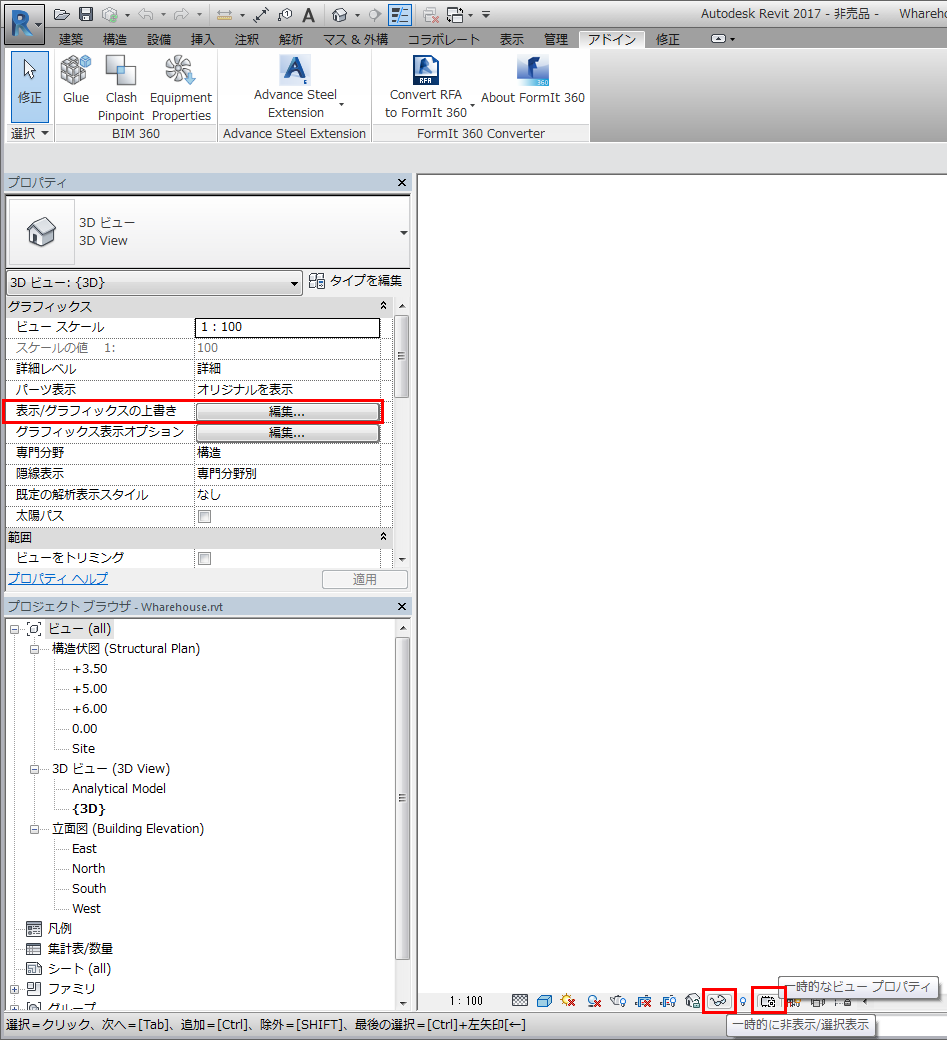
Task: Switch to the 構造 ribbon tab
Action: point(115,39)
